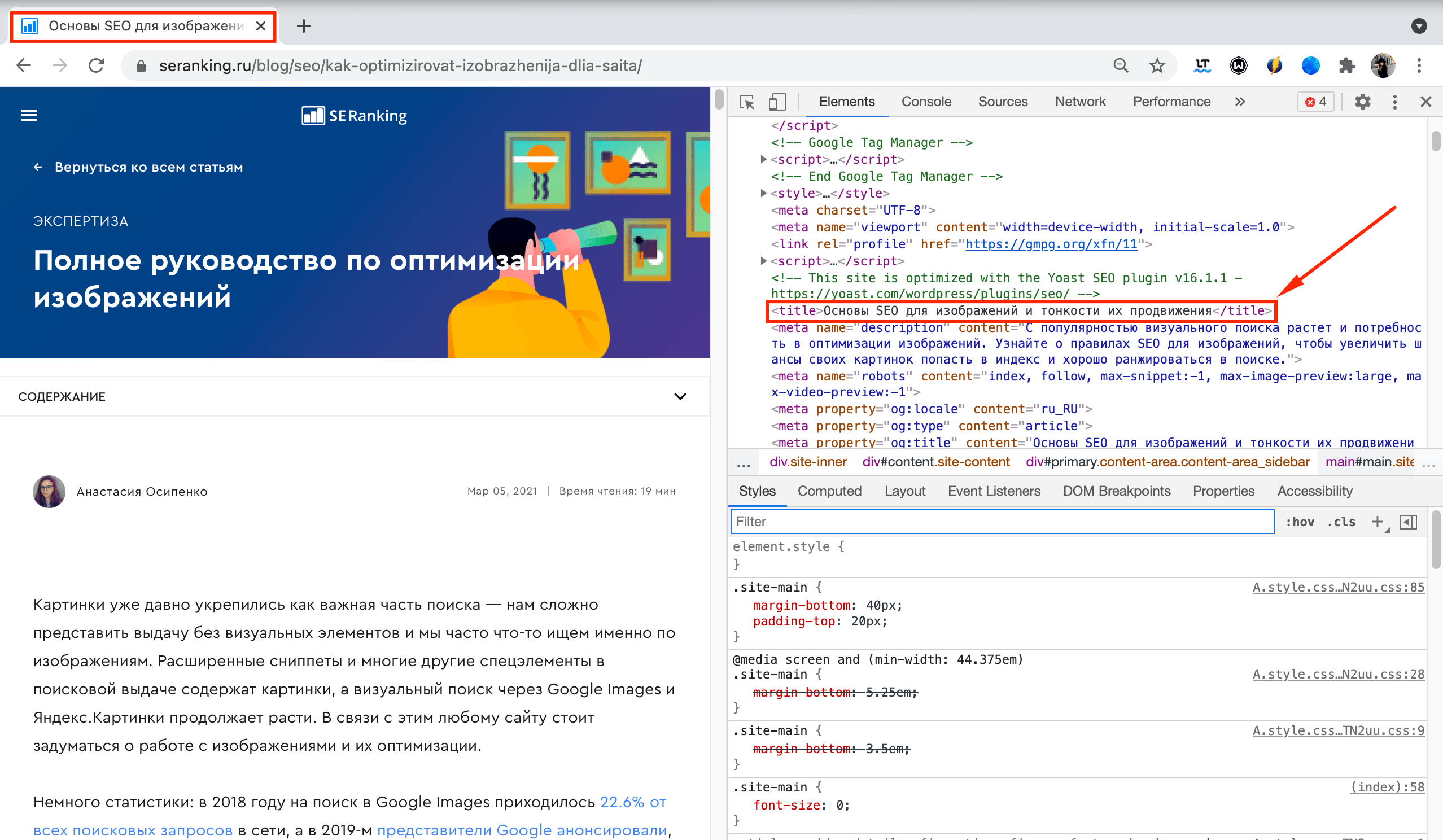The width and height of the screenshot is (1443, 840).
Task: Select div#primary.content-area breadcrumb item
Action: 1167,462
